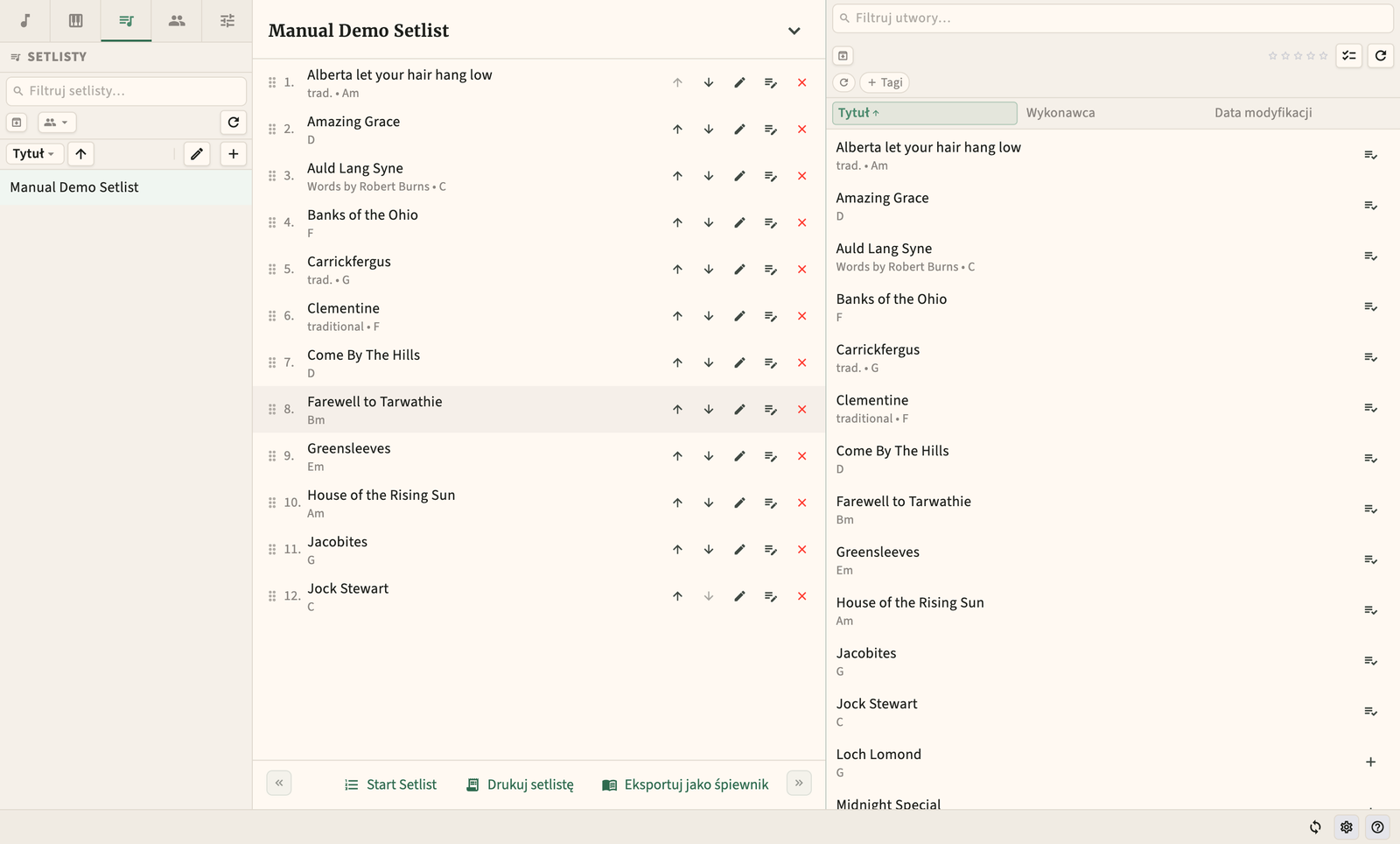Click the Filtruj utwory search field
1400x844 pixels.
point(1112,18)
